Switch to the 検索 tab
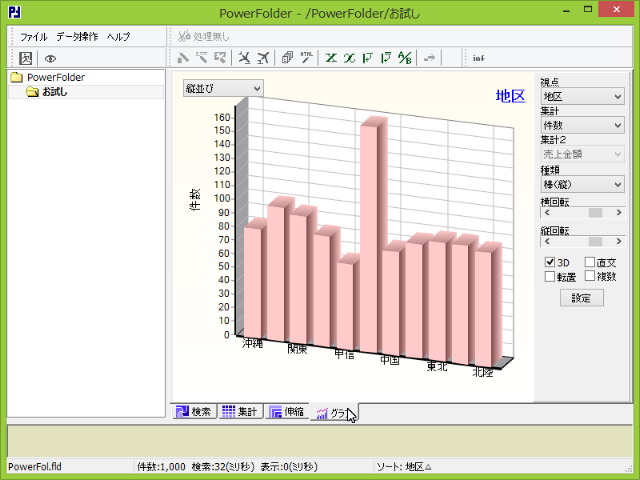 pyautogui.click(x=193, y=411)
